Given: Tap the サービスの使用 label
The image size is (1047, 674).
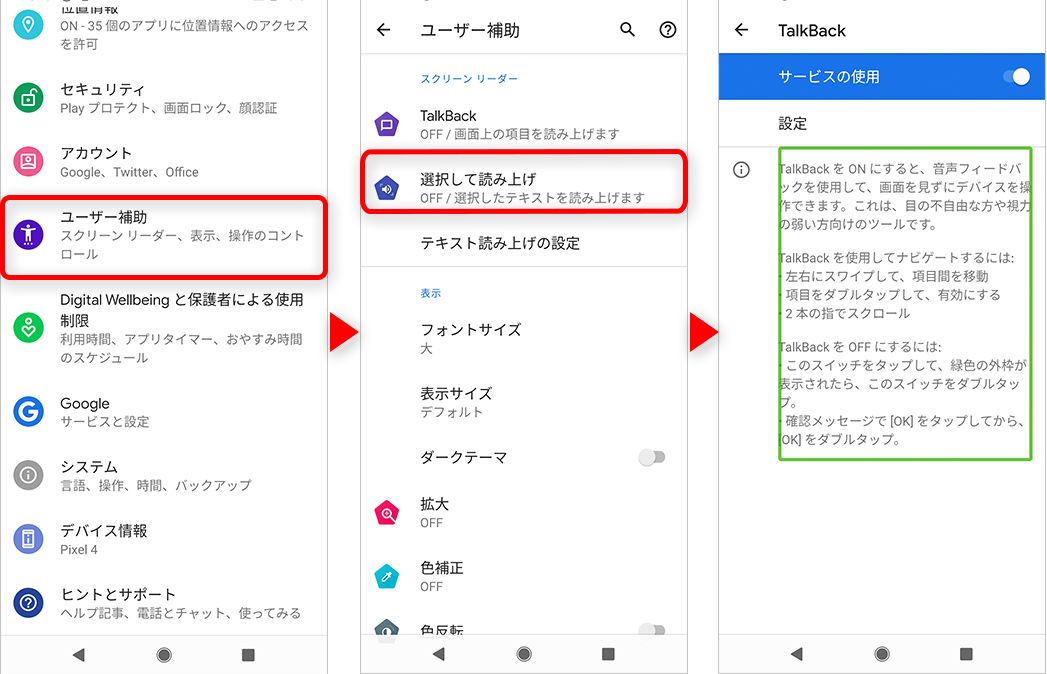Looking at the screenshot, I should tap(829, 77).
